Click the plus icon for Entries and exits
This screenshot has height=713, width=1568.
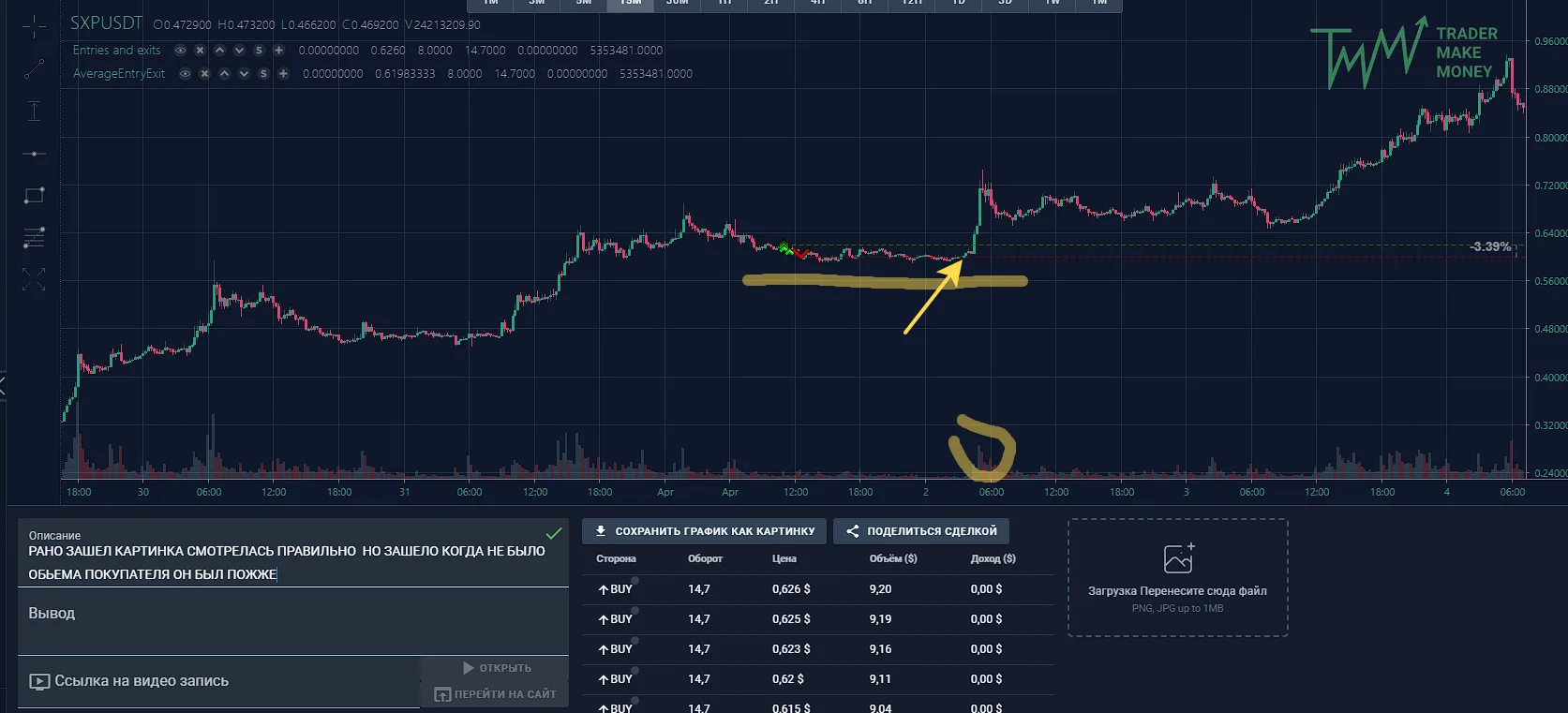click(x=278, y=51)
